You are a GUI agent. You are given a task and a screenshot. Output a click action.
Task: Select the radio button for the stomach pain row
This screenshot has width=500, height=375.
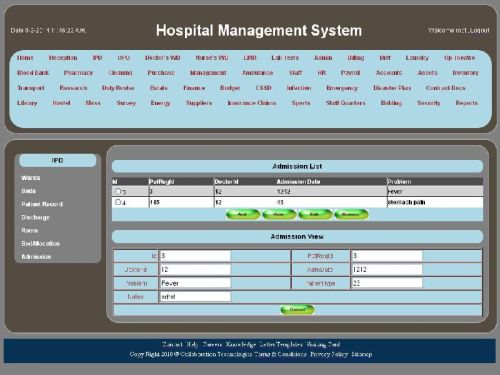[118, 202]
